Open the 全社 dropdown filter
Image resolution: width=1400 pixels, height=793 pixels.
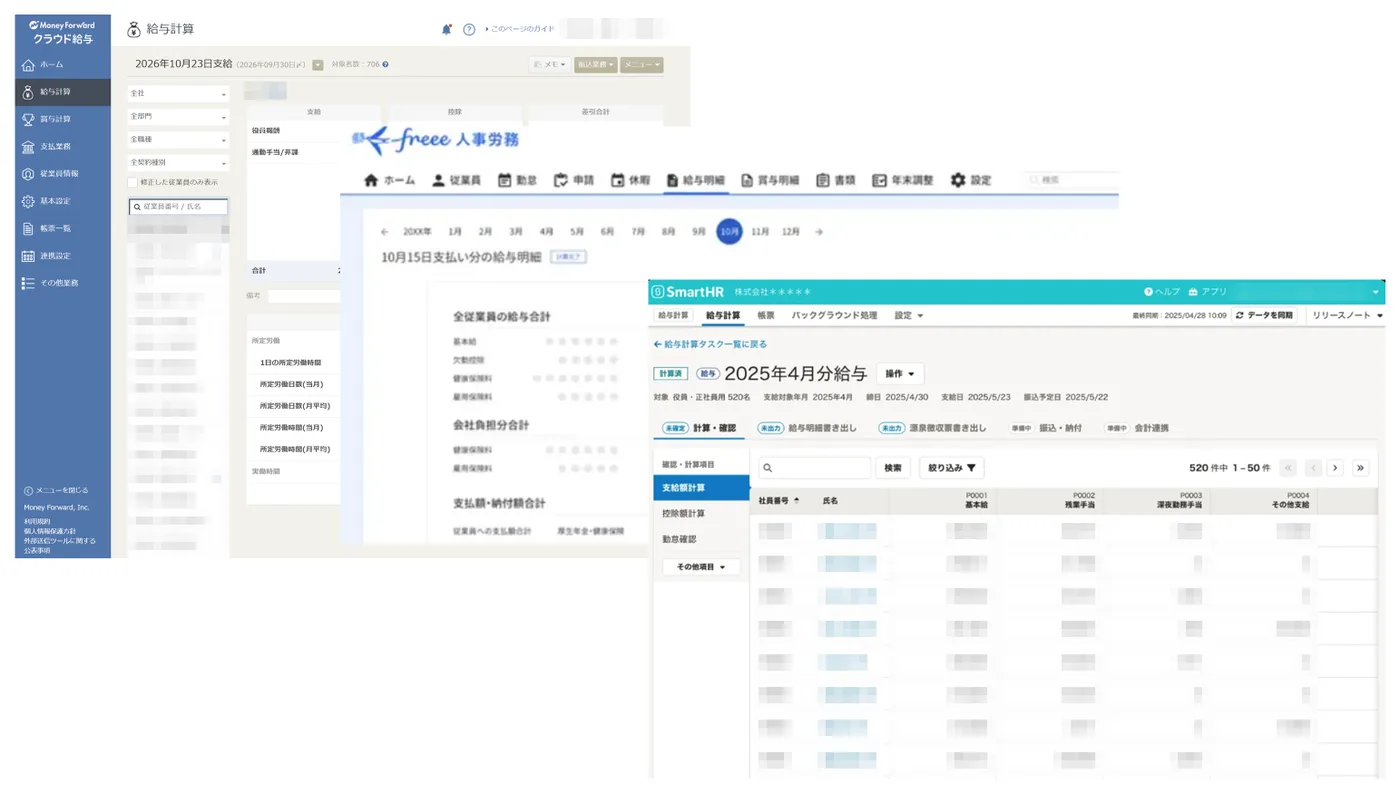(x=178, y=93)
